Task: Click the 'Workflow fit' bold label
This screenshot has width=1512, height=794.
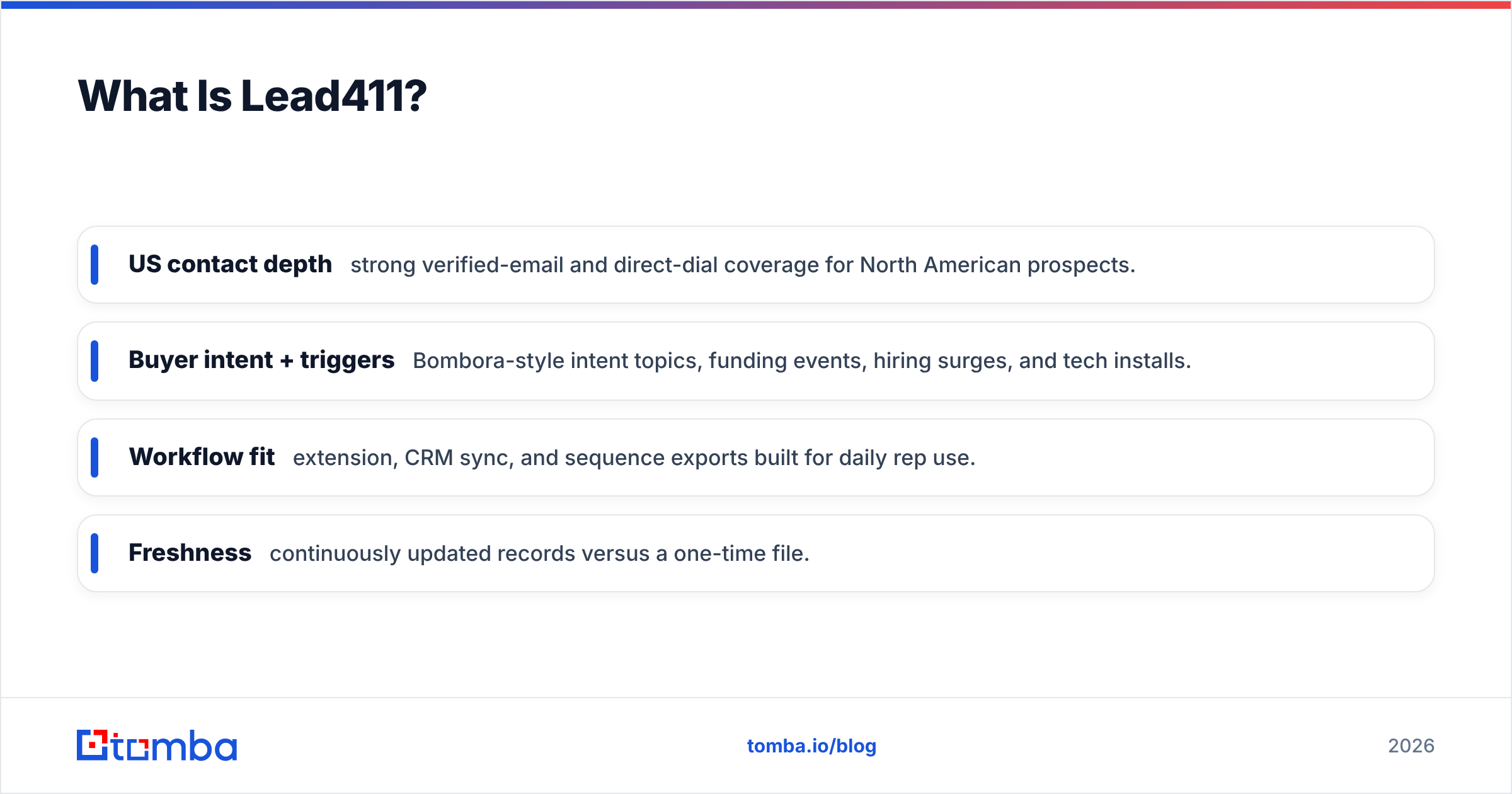Action: pyautogui.click(x=202, y=457)
